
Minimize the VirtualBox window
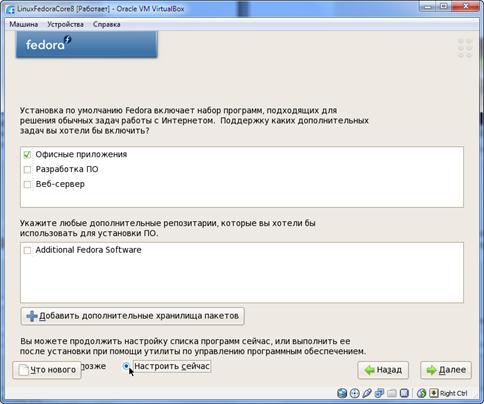click(428, 6)
